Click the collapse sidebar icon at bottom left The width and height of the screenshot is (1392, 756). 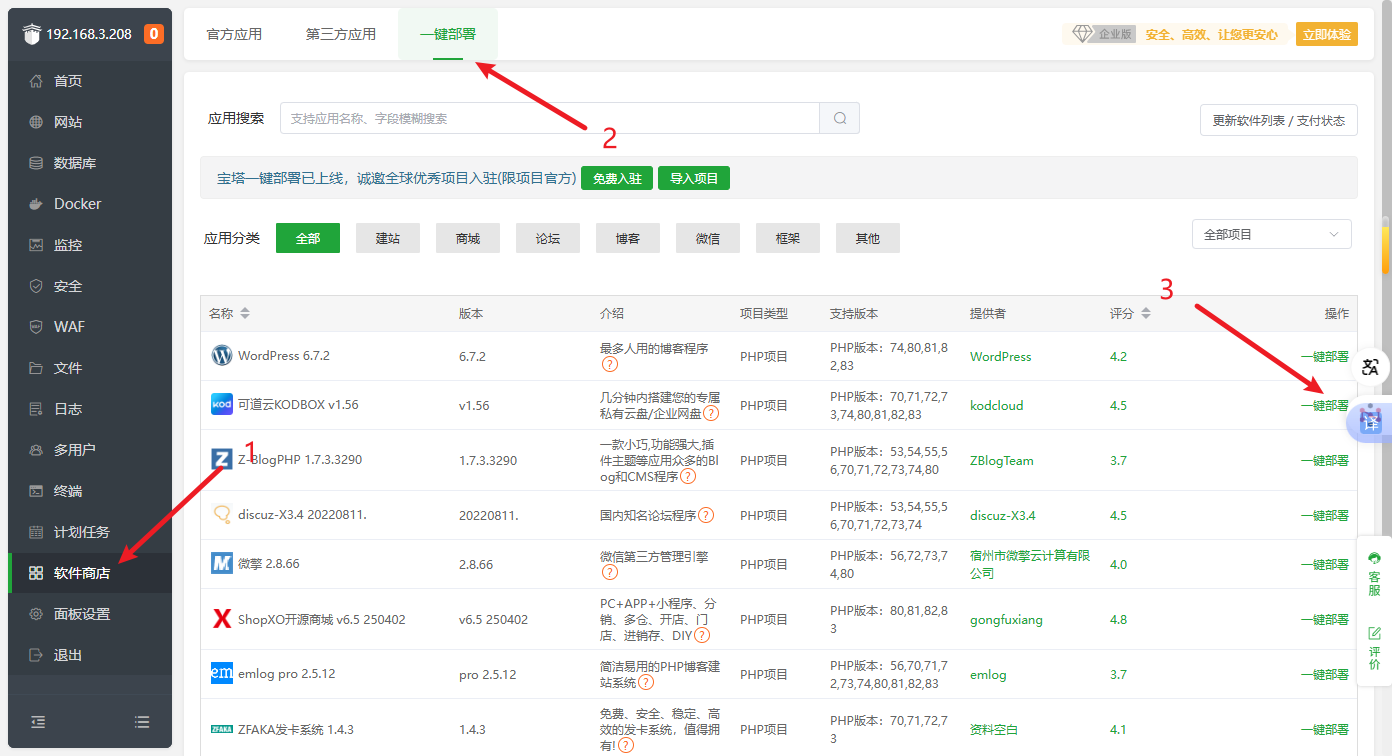[37, 721]
